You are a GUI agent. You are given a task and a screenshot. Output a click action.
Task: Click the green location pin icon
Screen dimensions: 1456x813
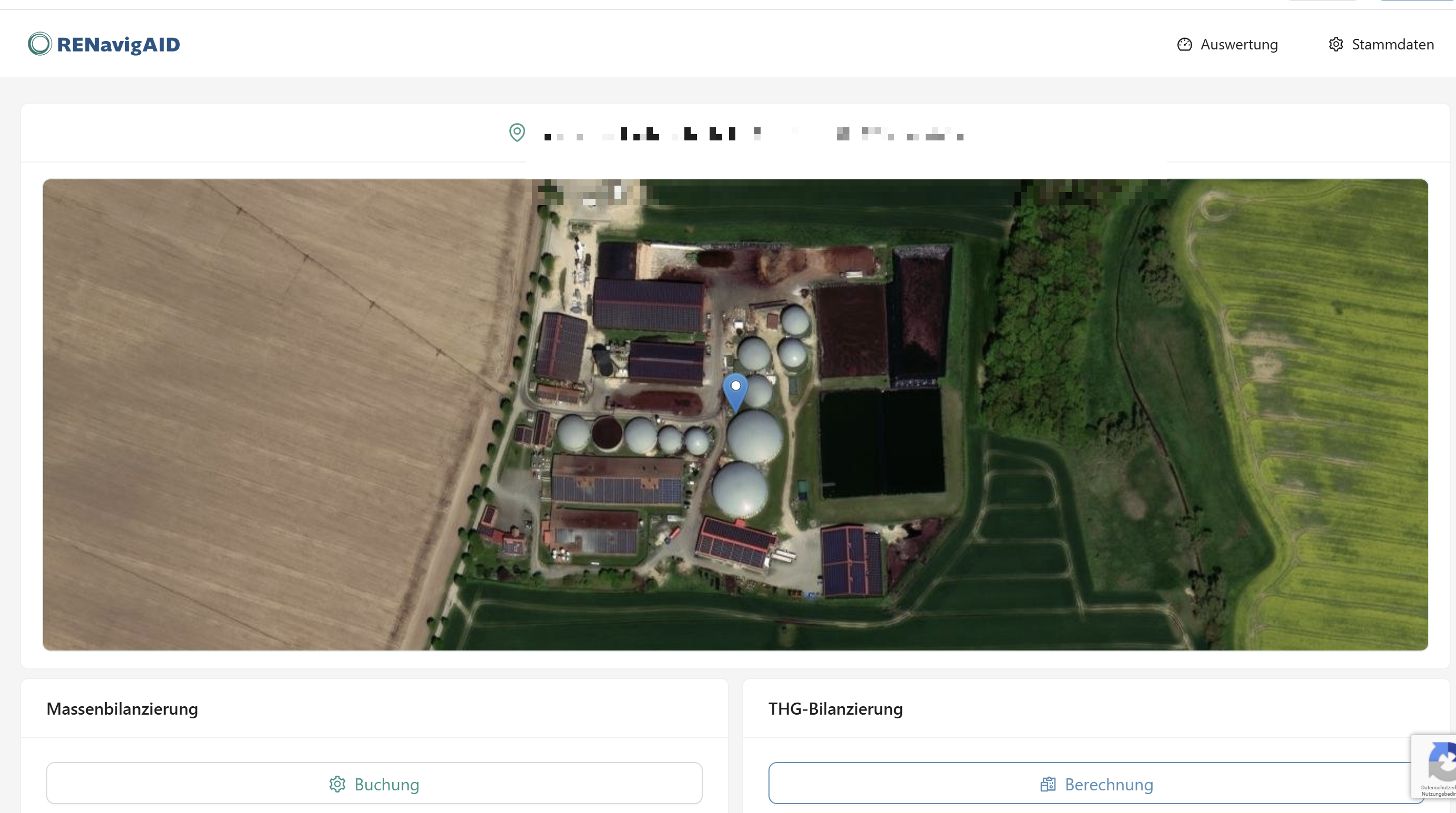[x=517, y=133]
